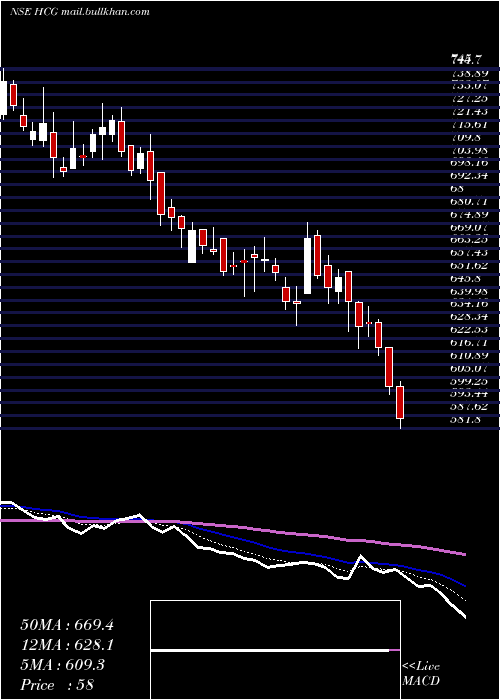Click the 605.07 price axis label
Viewport: 500px width, 700px height.
coord(469,369)
